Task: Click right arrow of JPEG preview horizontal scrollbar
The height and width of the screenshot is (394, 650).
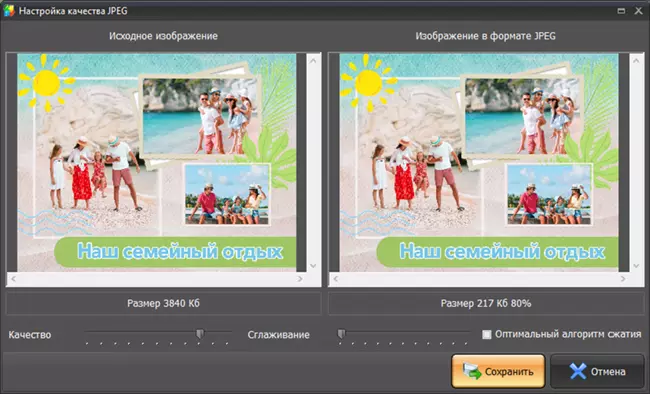Action: (x=623, y=279)
